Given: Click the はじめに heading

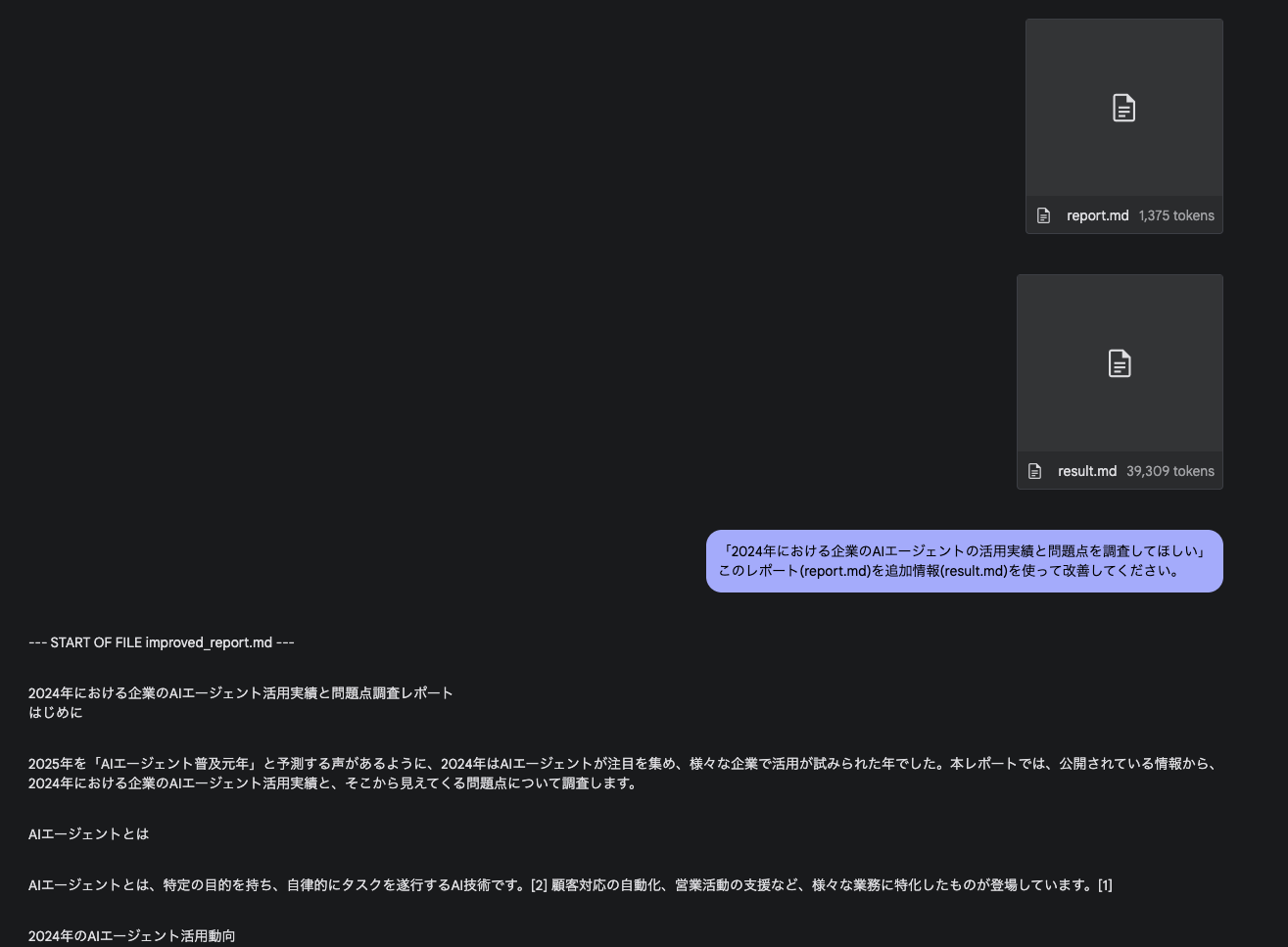Looking at the screenshot, I should point(55,712).
